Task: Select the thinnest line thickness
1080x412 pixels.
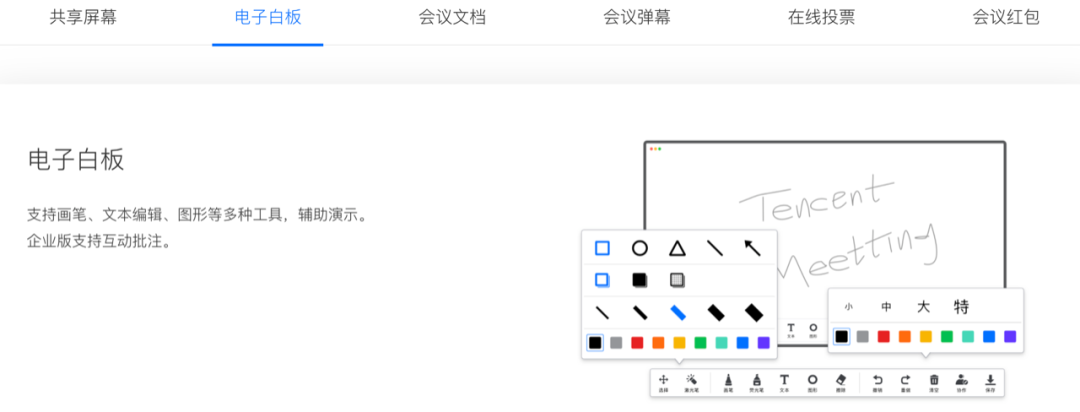Action: tap(602, 313)
